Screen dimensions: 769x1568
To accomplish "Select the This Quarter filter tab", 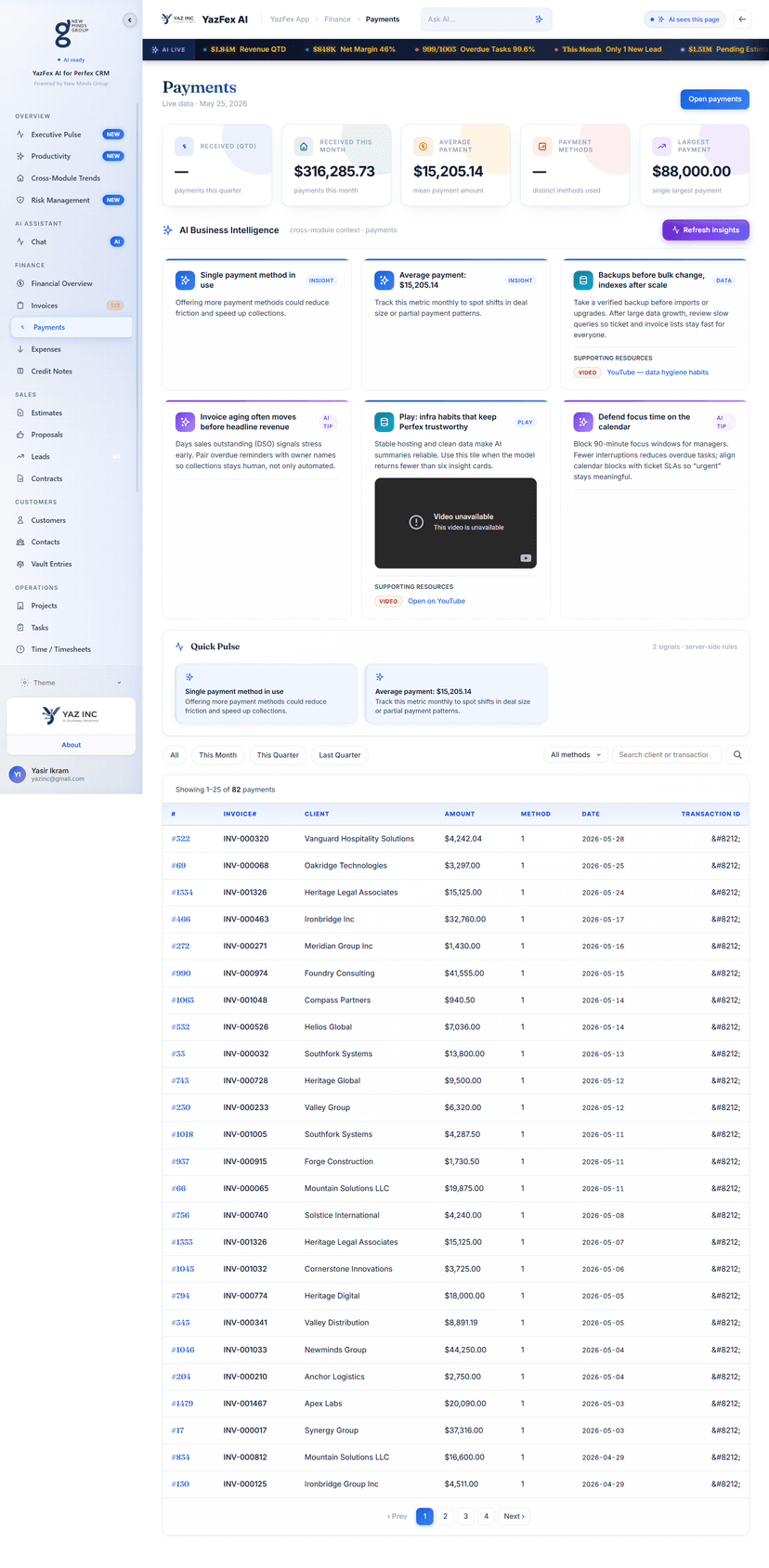I will pyautogui.click(x=278, y=755).
